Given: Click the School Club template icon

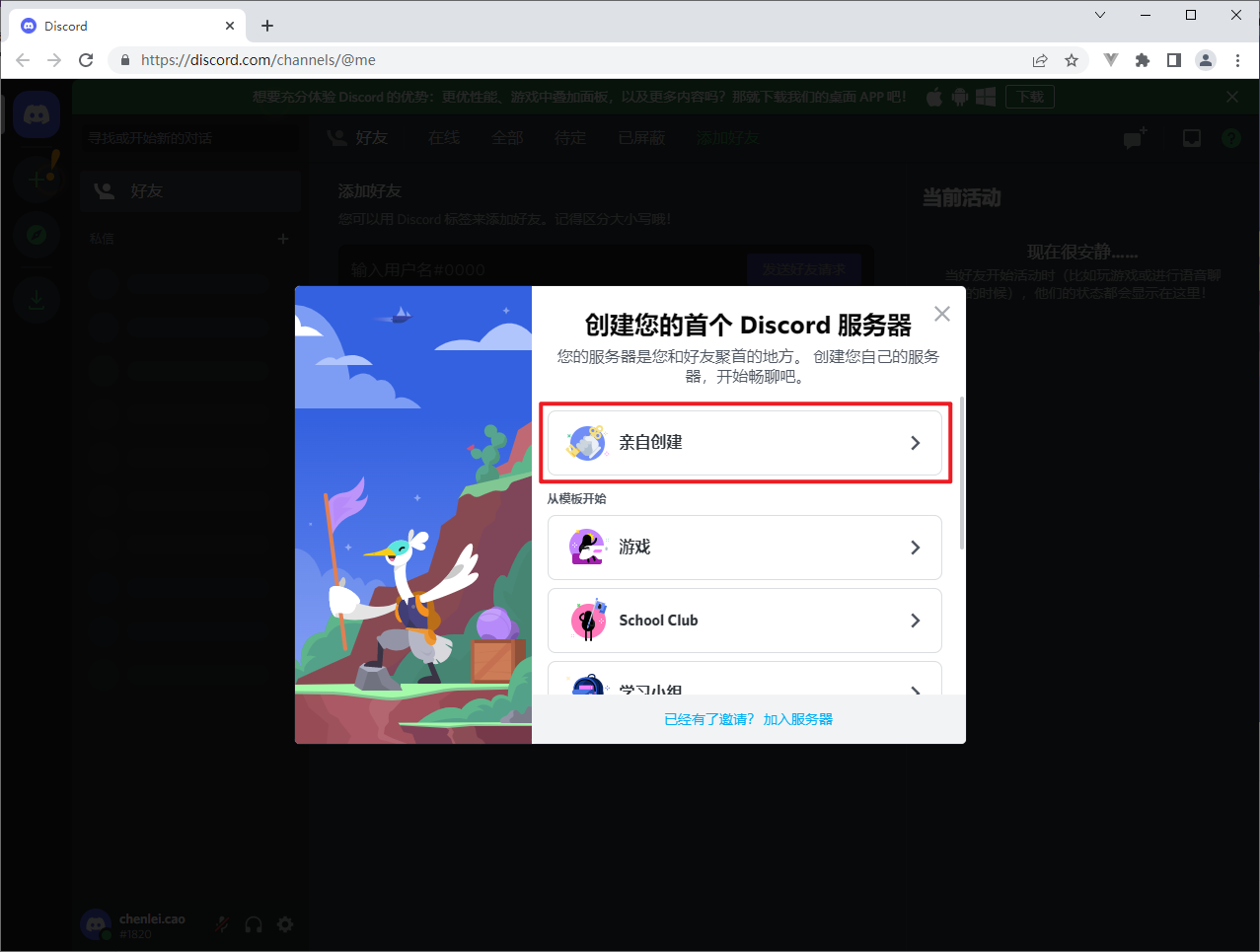Looking at the screenshot, I should tap(588, 621).
